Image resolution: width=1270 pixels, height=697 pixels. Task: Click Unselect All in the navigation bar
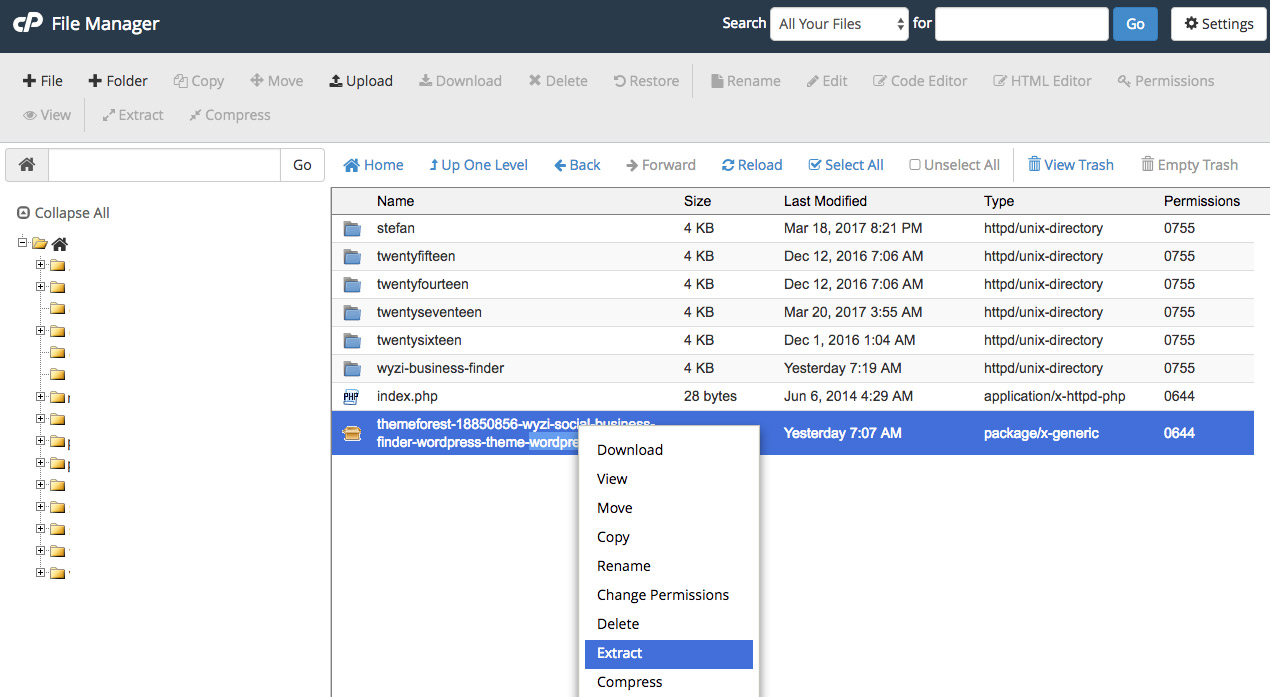954,165
